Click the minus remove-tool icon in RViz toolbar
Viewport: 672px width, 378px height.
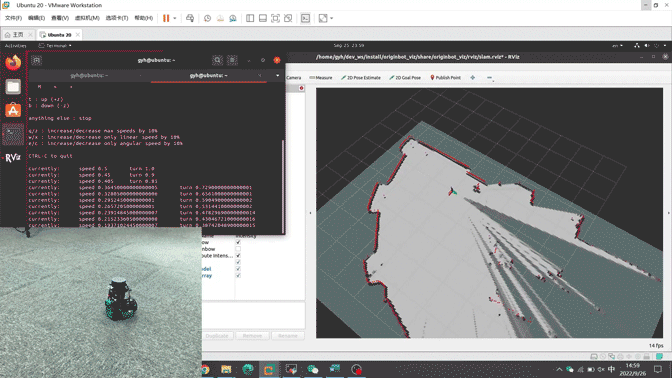[x=489, y=78]
